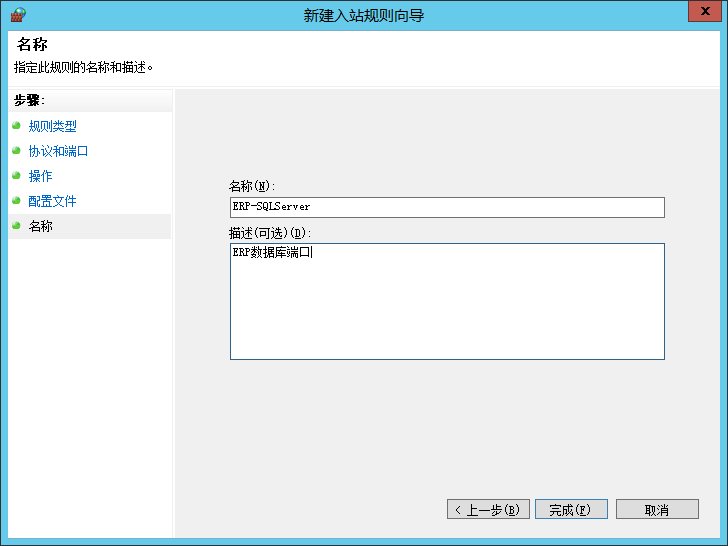The image size is (728, 546).
Task: Click the 名称(N) field label
Action: tap(251, 186)
